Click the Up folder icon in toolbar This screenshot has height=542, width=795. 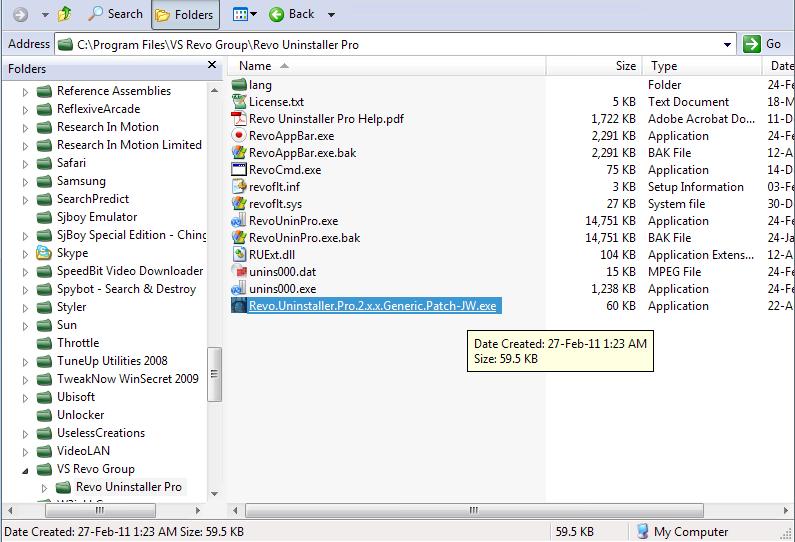[x=64, y=14]
